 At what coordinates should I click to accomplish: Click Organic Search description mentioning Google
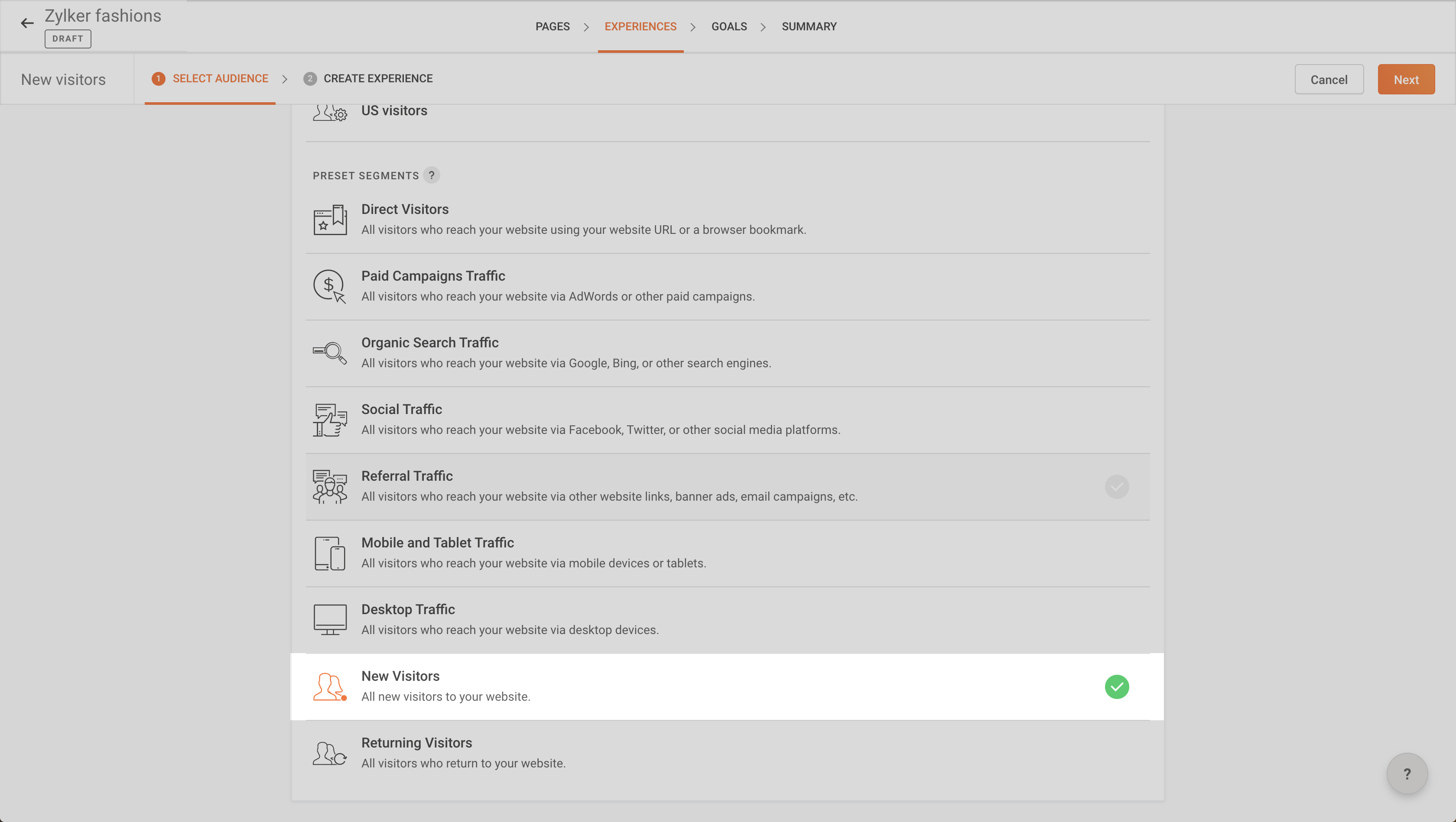[566, 363]
